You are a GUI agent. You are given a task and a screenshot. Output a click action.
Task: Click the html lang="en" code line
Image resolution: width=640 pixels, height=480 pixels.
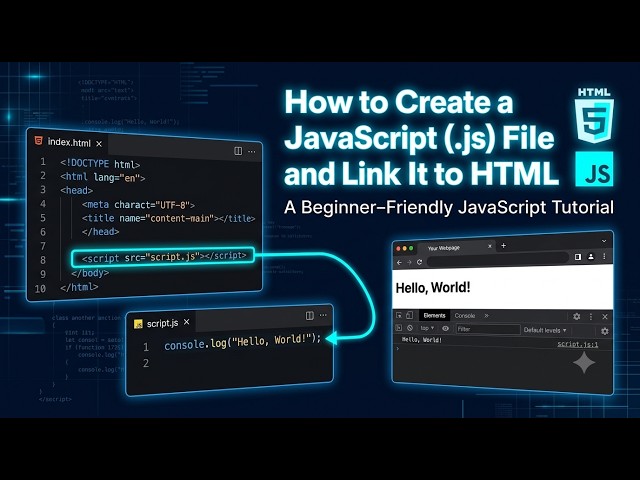tap(102, 178)
